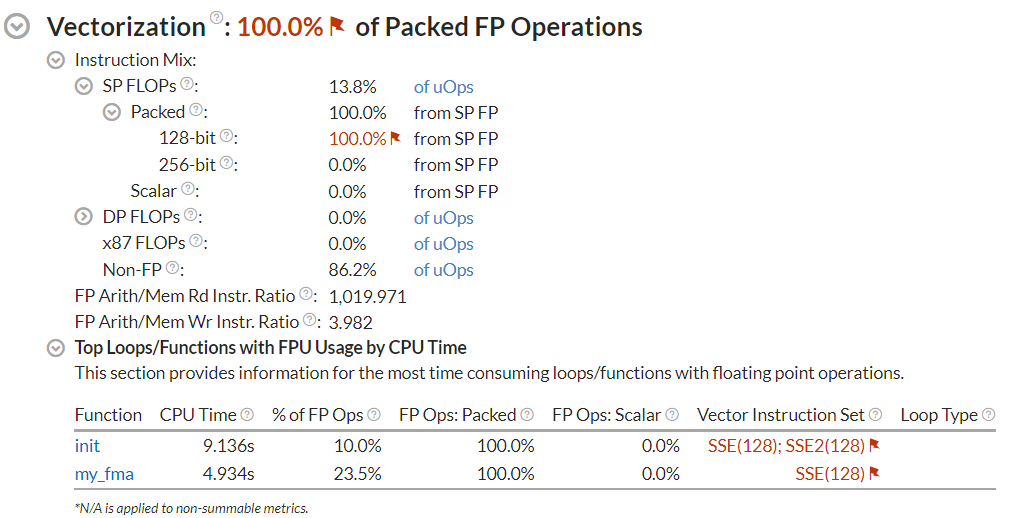Collapse the Vectorization section
This screenshot has width=1013, height=518.
point(17,27)
